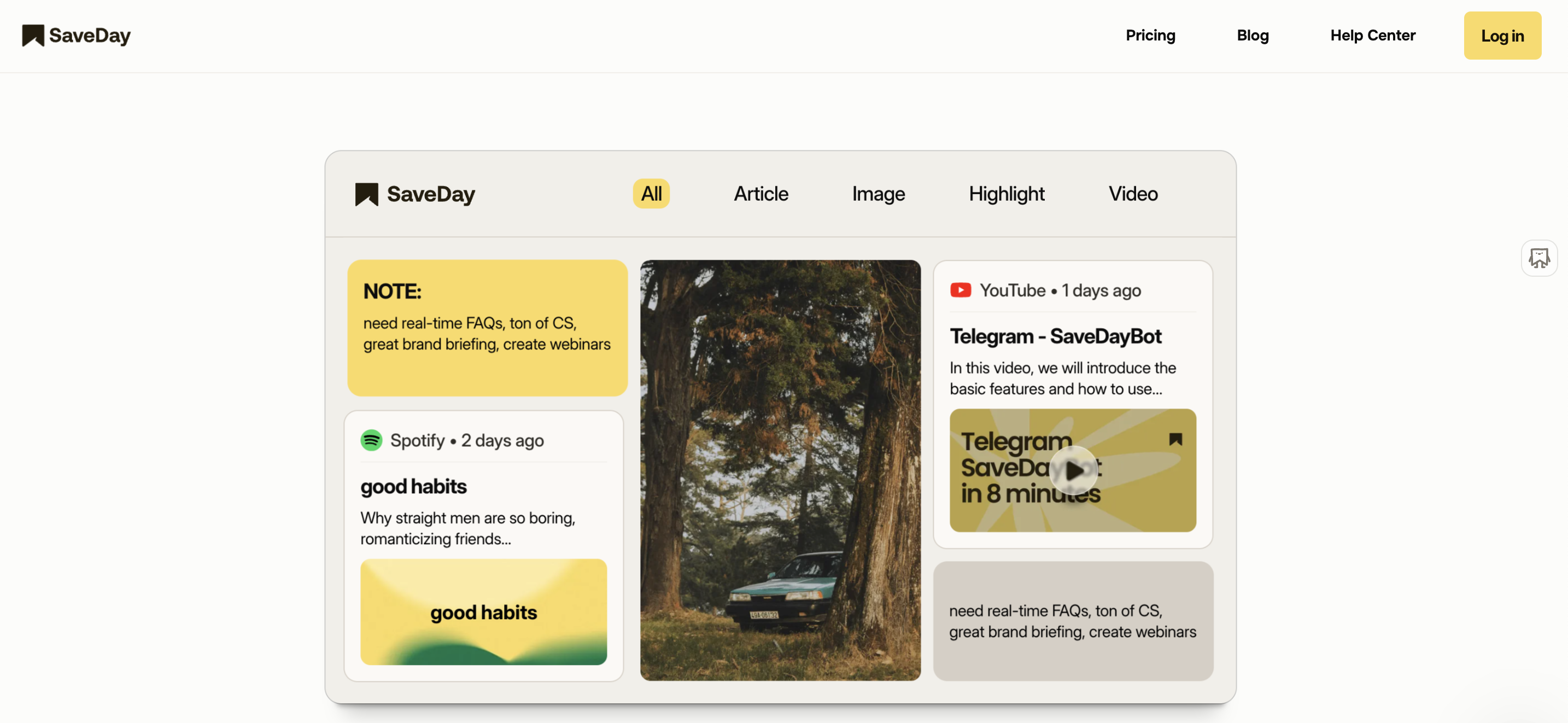The width and height of the screenshot is (1568, 723).
Task: Select the All filter tab
Action: coord(652,193)
